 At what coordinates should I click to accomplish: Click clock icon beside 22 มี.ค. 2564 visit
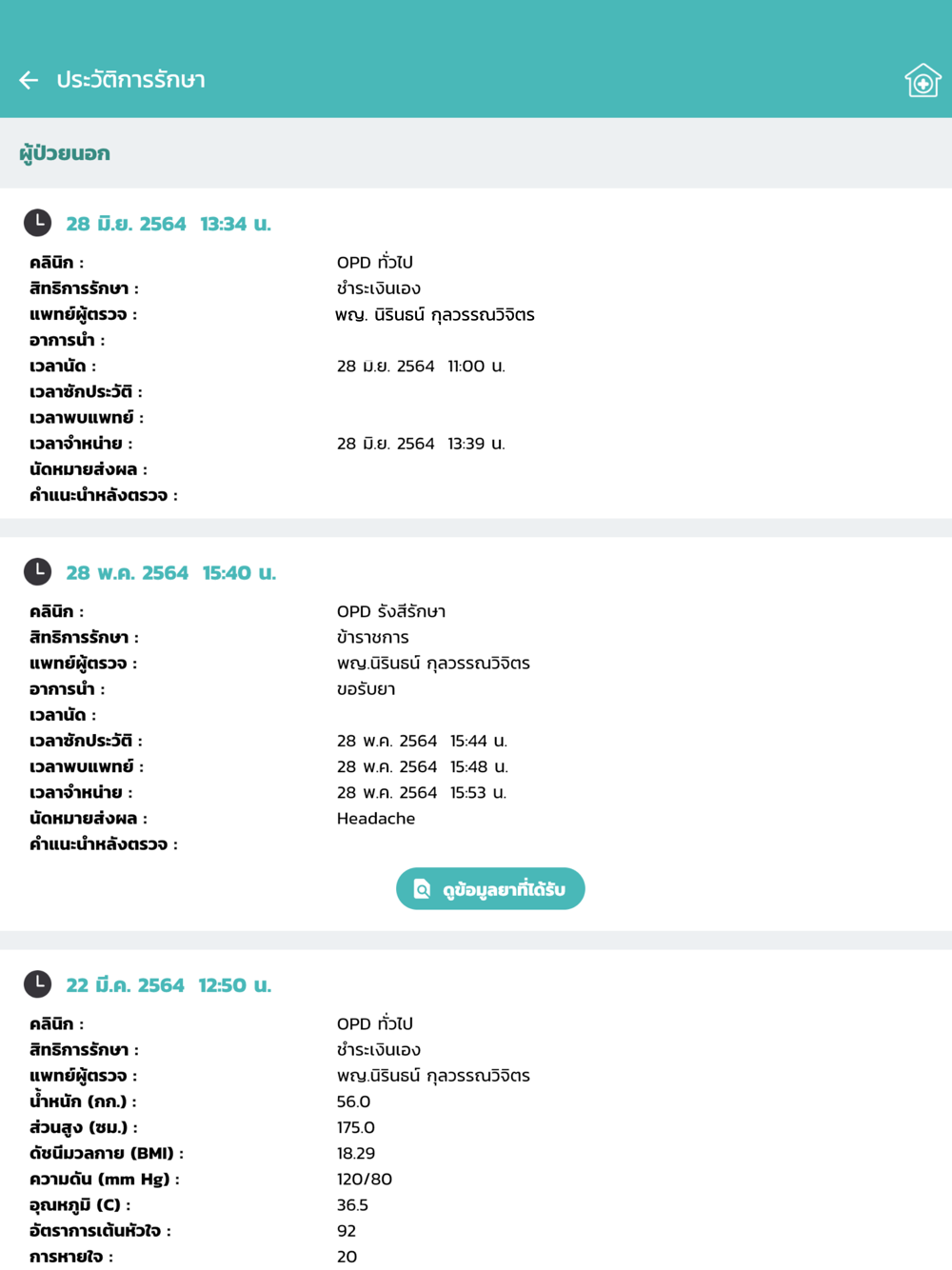point(37,983)
